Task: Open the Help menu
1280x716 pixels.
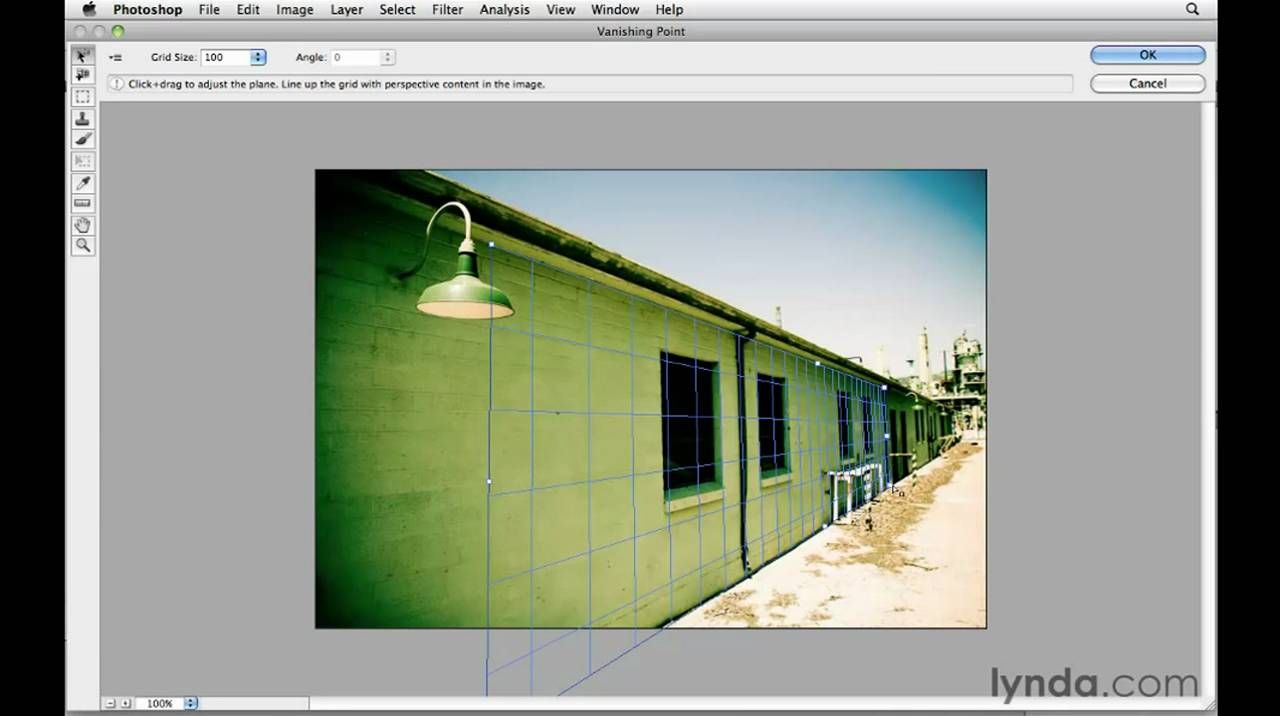Action: (x=669, y=9)
